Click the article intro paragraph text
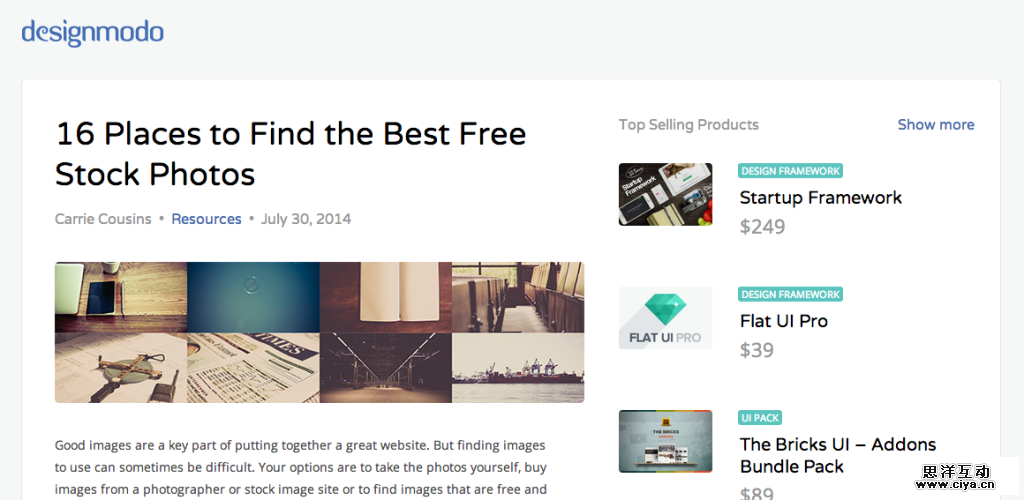This screenshot has height=500, width=1024. (x=300, y=467)
